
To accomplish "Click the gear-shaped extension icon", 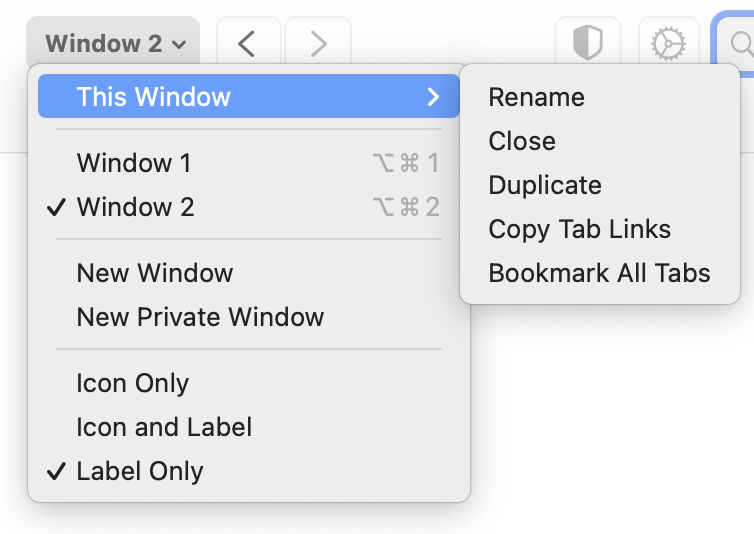I will [668, 44].
